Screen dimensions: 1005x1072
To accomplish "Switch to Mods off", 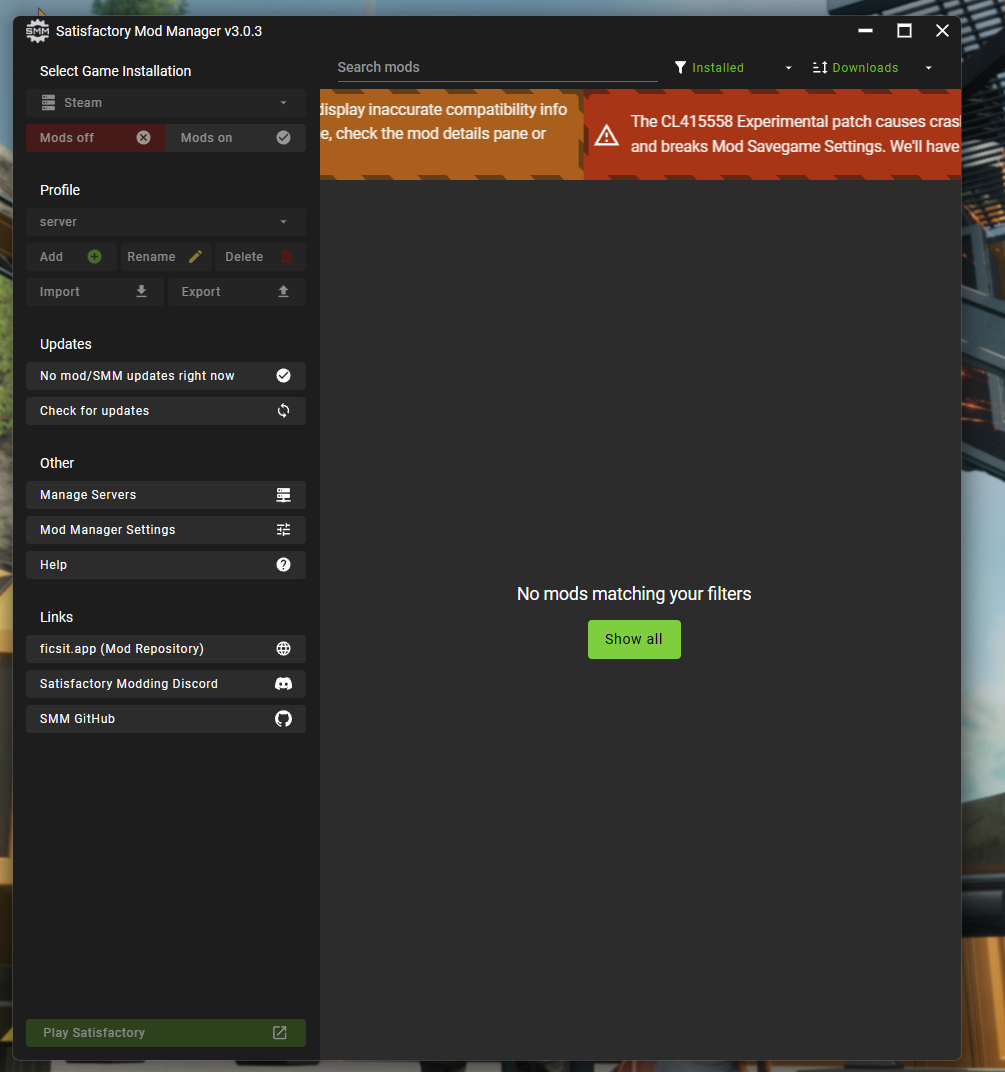I will [x=96, y=137].
